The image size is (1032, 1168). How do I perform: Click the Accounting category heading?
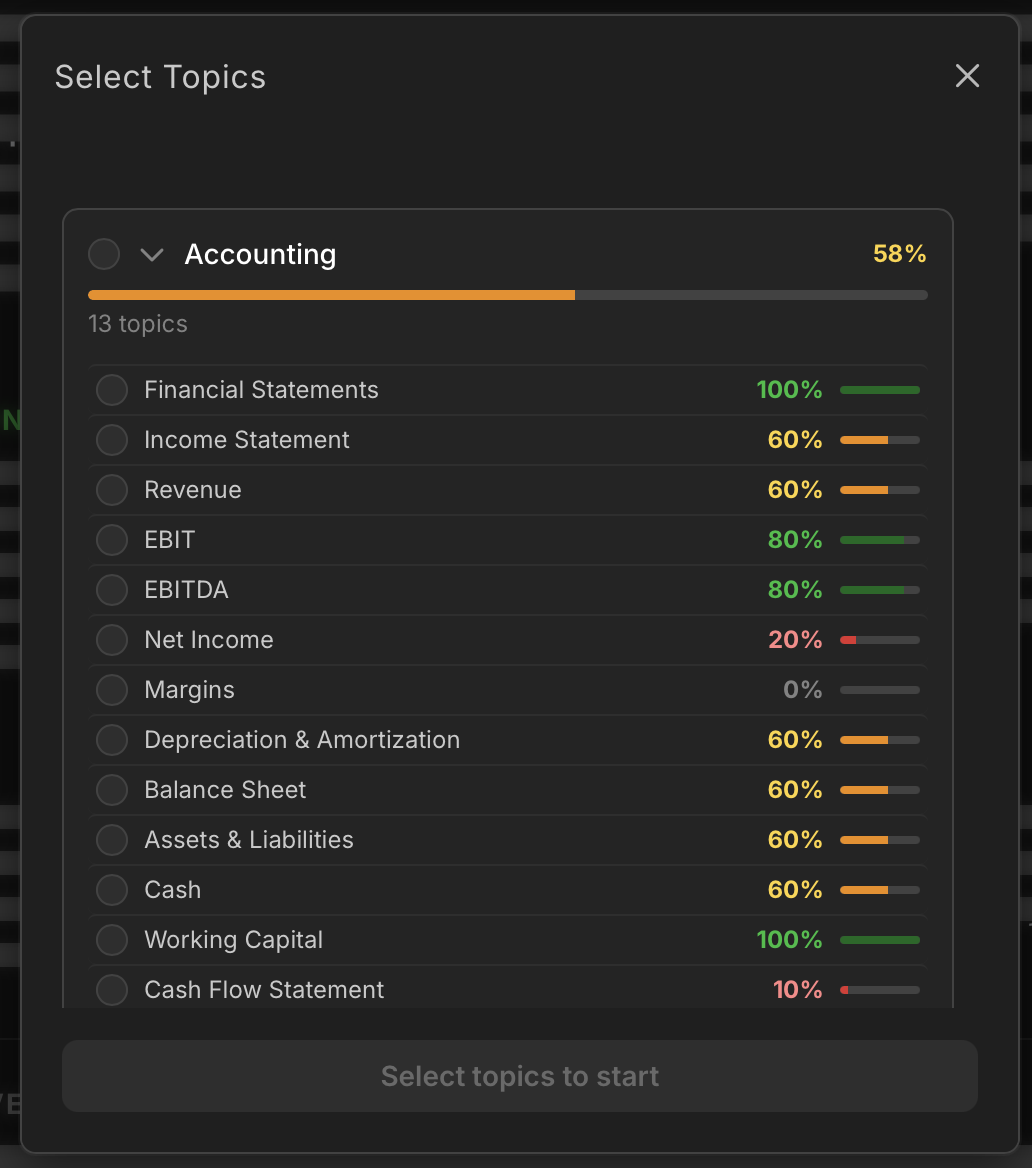click(260, 255)
